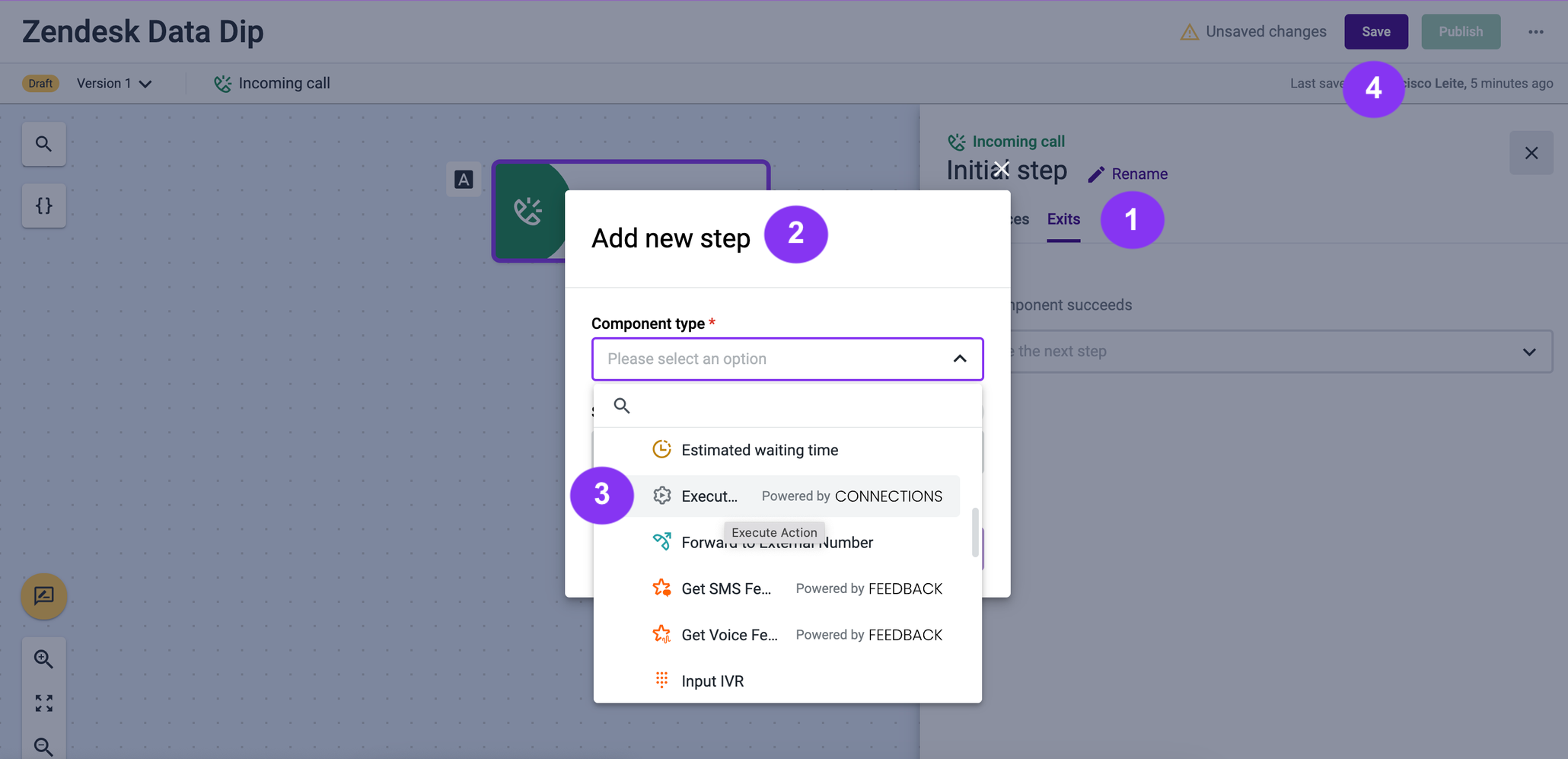Viewport: 1568px width, 759px height.
Task: Close the Initial step side panel
Action: pyautogui.click(x=1531, y=153)
